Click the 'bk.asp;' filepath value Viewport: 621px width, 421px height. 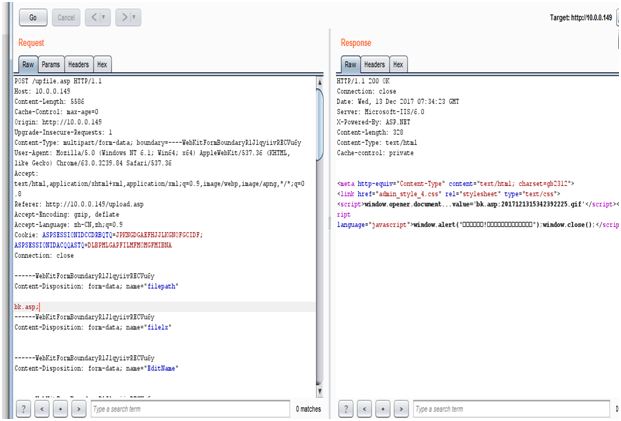coord(26,307)
